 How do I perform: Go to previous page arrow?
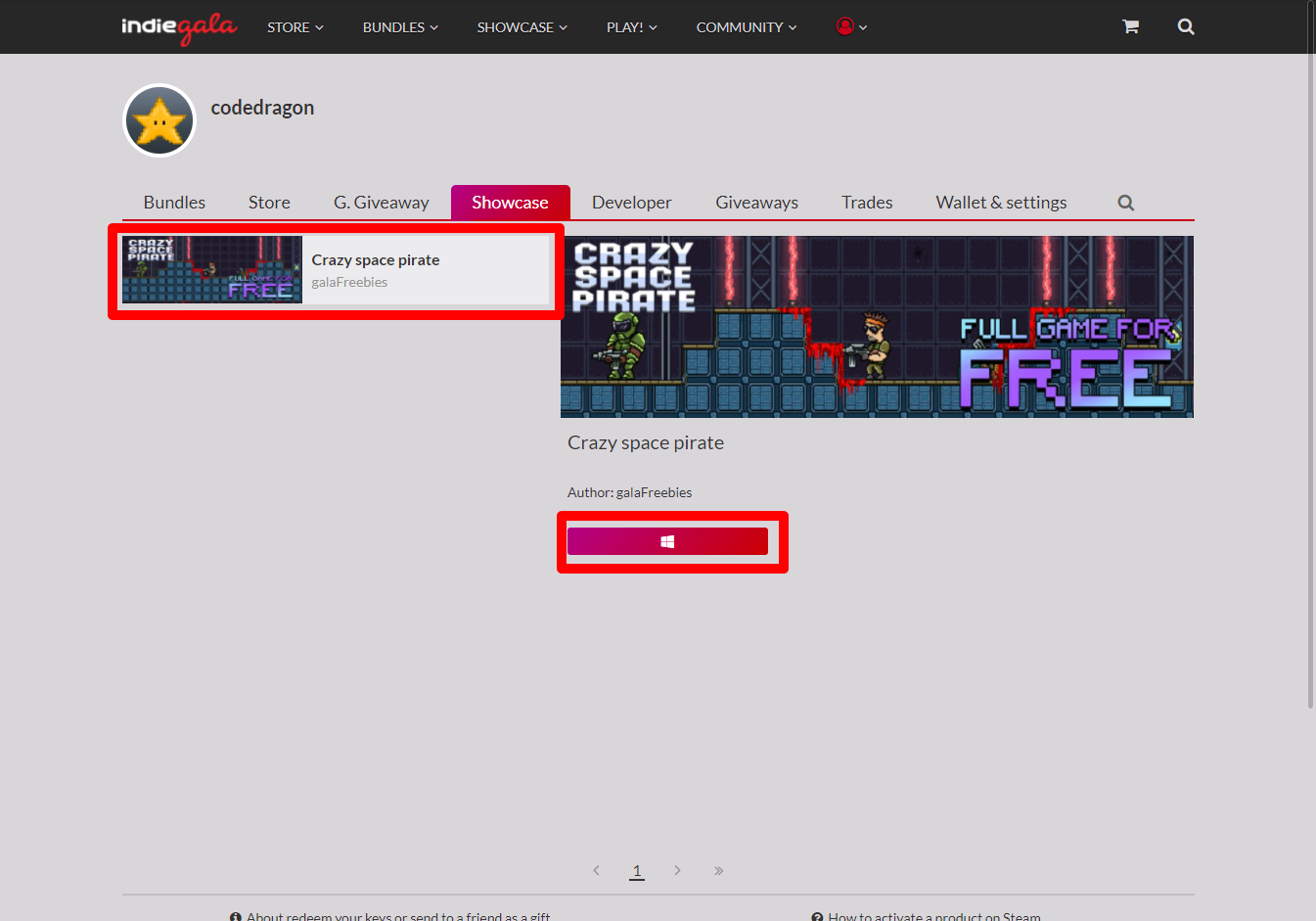(x=596, y=870)
